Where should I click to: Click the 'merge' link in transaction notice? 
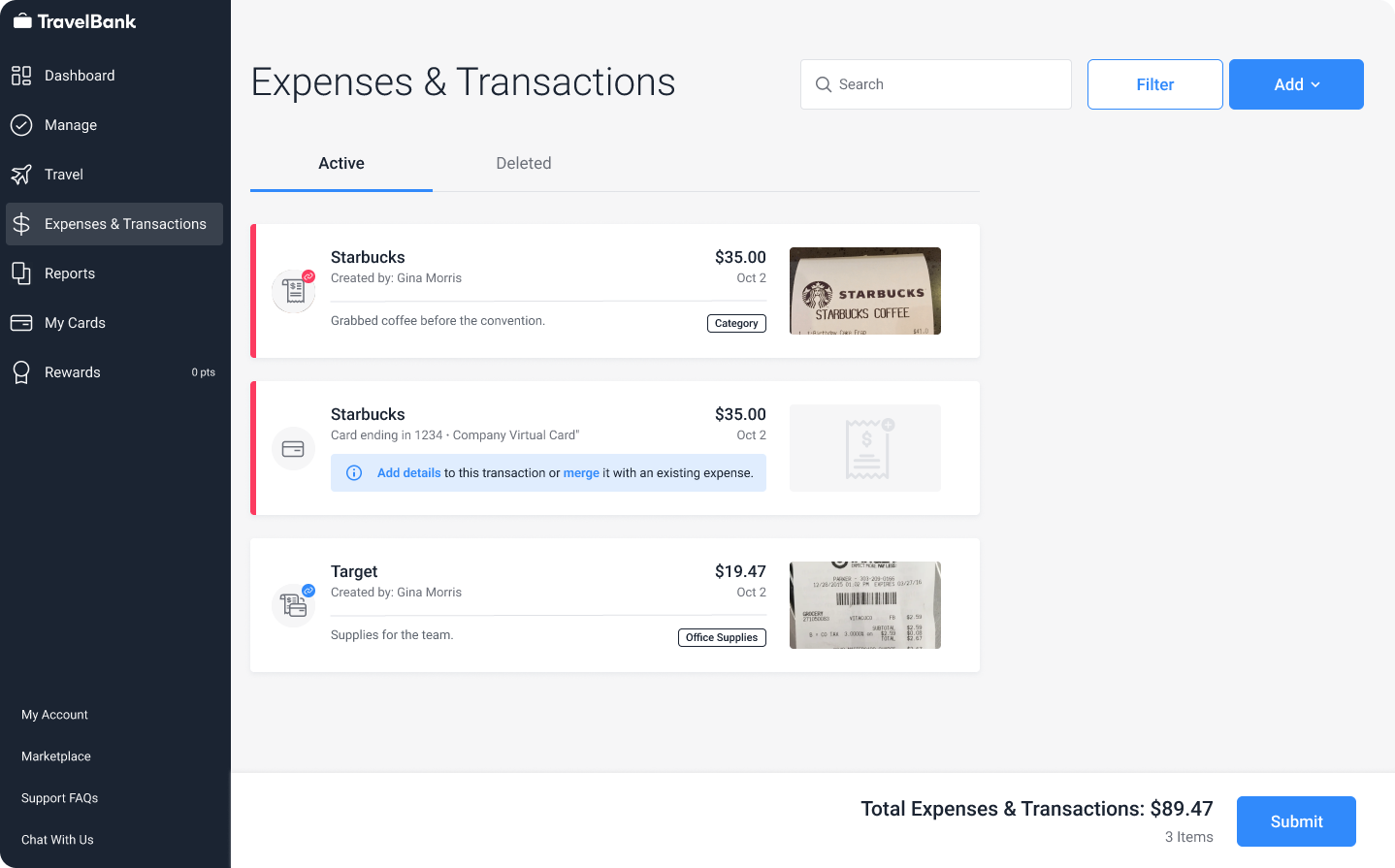click(581, 473)
